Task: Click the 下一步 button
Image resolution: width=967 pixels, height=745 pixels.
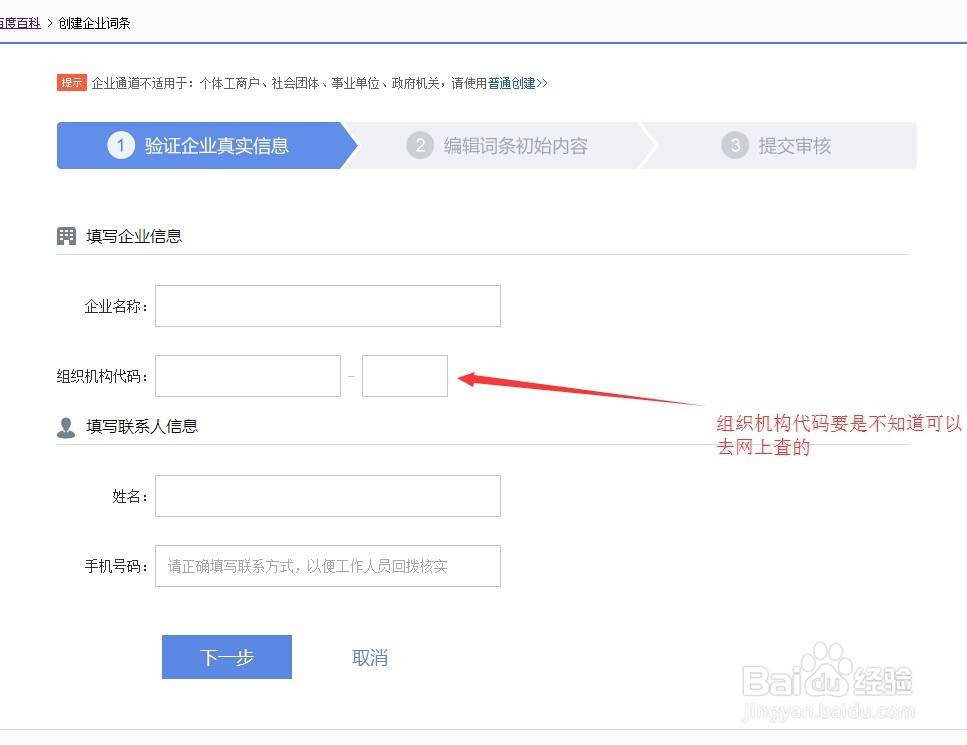Action: coord(226,657)
